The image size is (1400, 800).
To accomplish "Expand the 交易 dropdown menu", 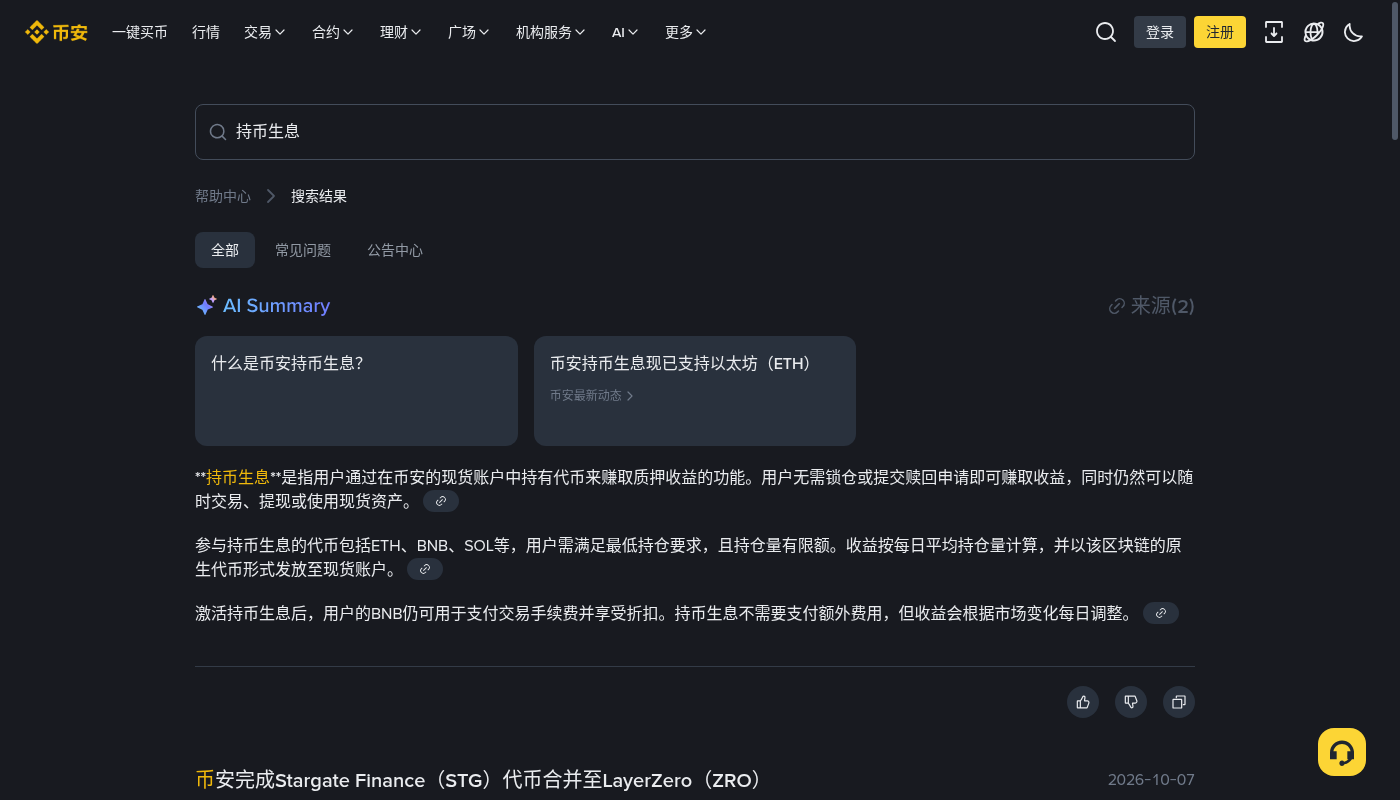I will (x=265, y=32).
